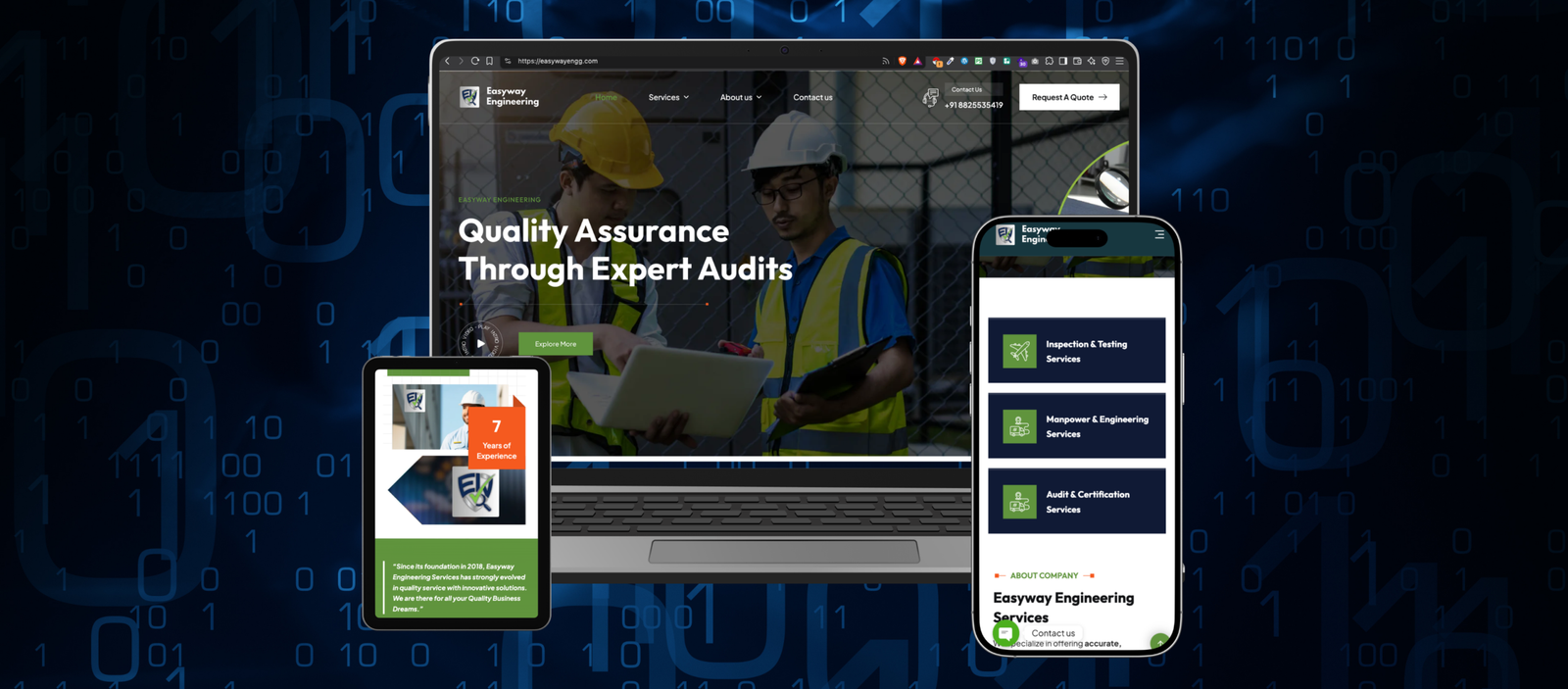Open the green chat bubble on phone
The image size is (1568, 689).
1005,633
